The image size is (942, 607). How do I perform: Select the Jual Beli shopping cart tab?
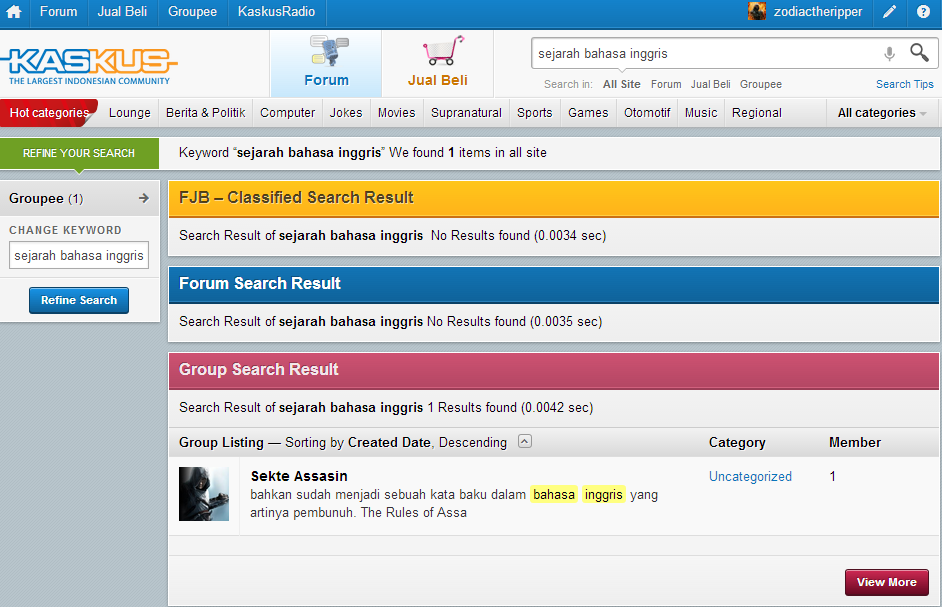(438, 64)
